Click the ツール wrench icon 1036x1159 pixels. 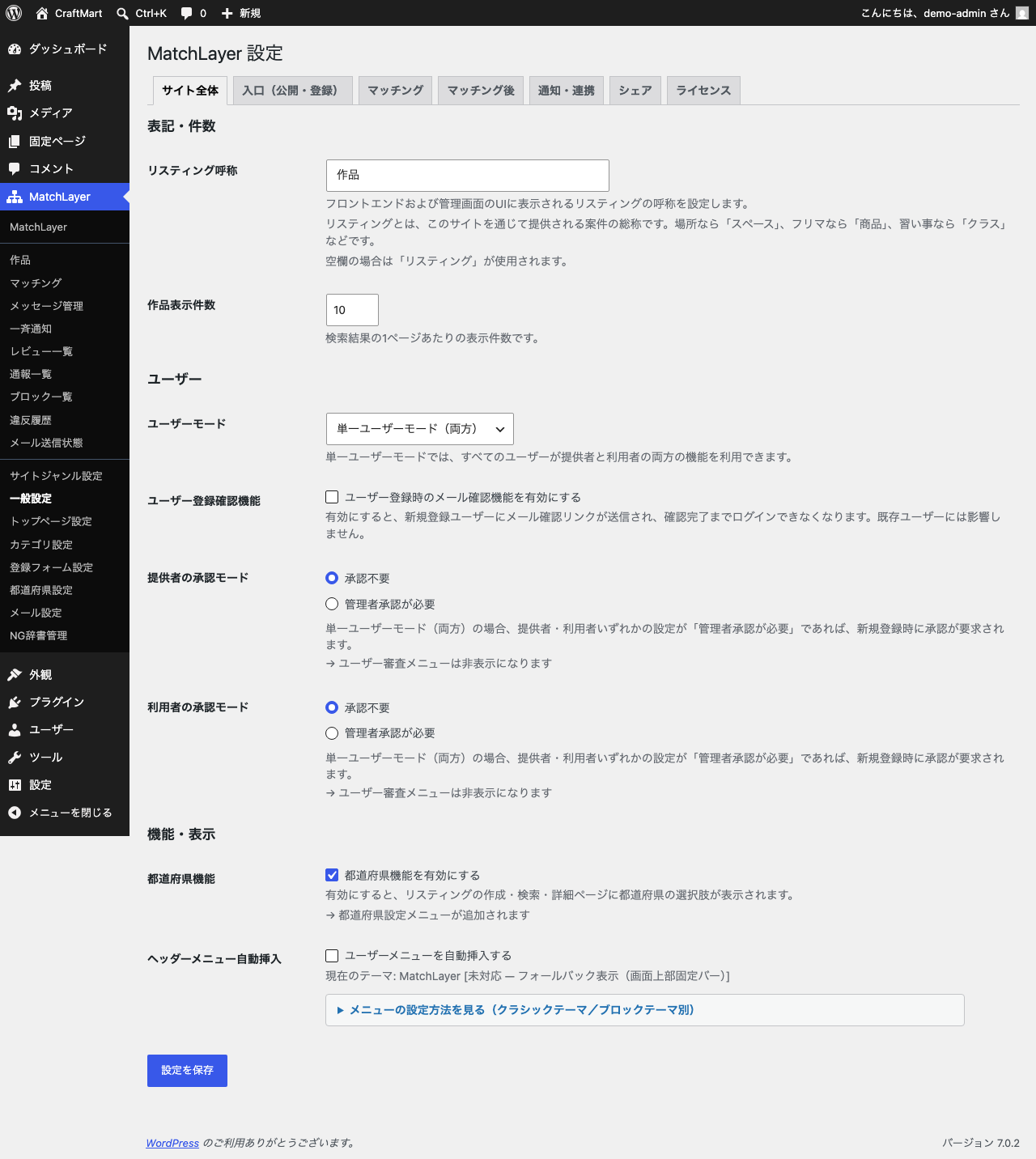[15, 758]
